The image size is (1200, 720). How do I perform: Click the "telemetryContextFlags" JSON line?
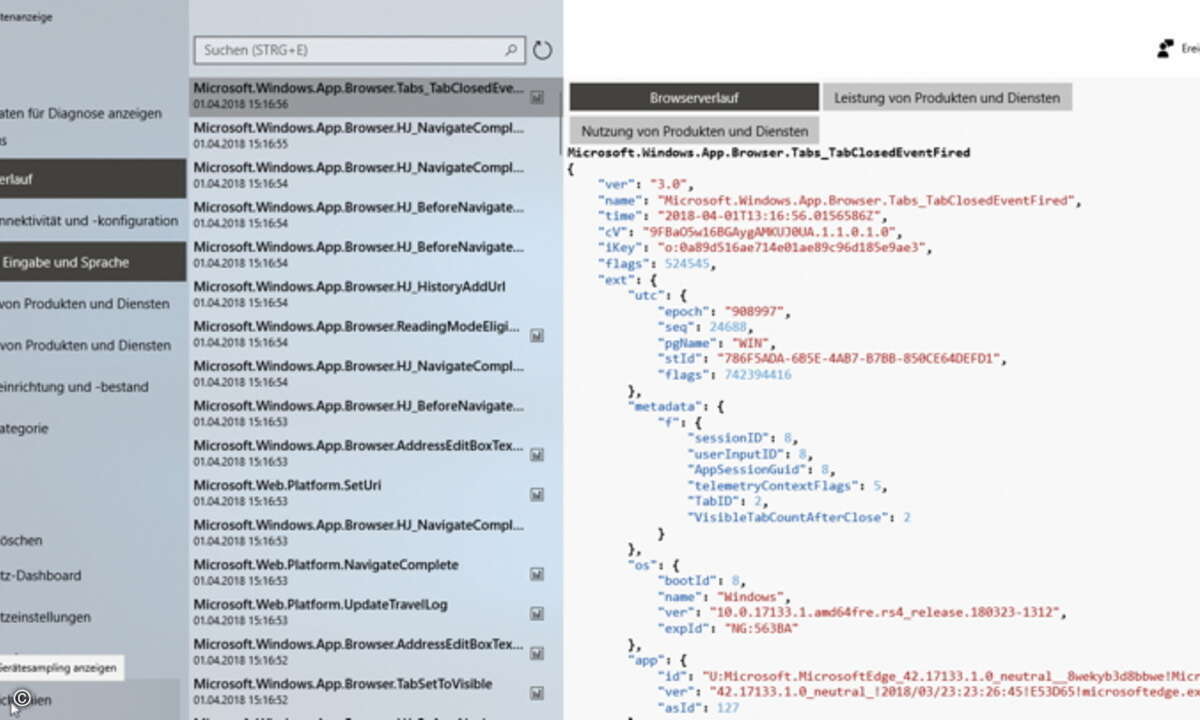coord(786,485)
